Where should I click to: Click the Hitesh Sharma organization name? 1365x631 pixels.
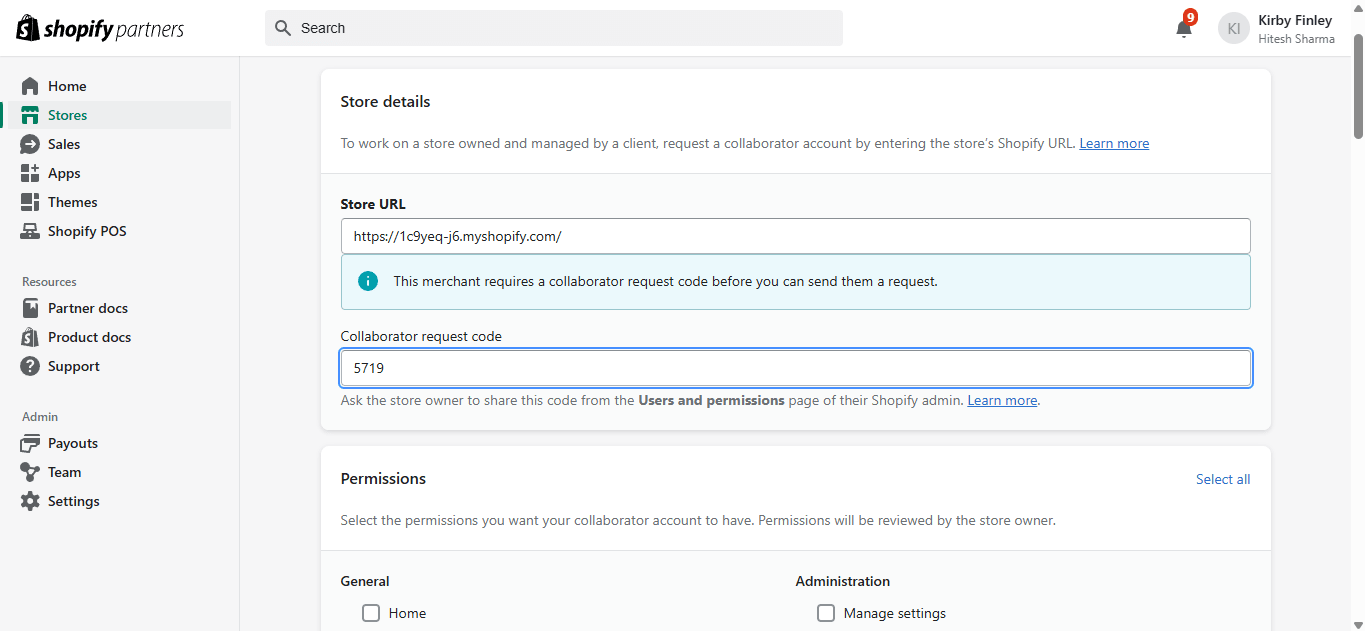pos(1296,39)
